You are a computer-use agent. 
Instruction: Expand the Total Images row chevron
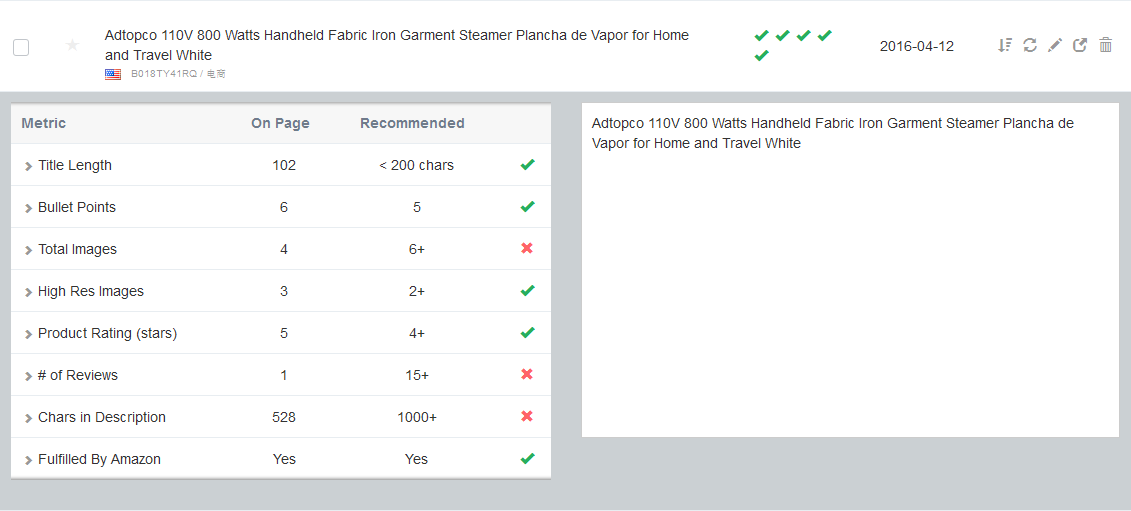(x=28, y=250)
